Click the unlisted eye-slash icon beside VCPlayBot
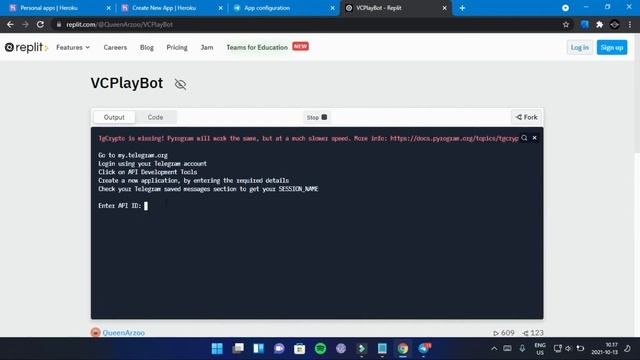The height and width of the screenshot is (360, 640). coord(180,84)
